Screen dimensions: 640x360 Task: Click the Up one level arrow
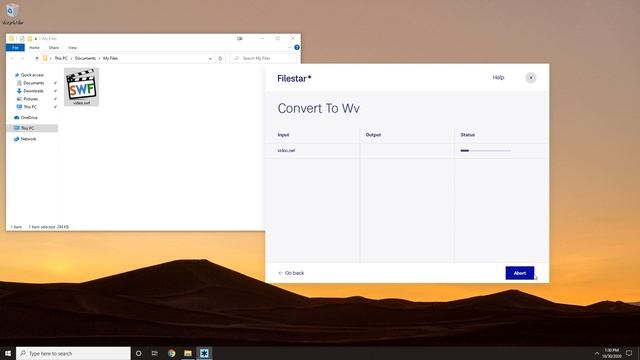(37, 58)
